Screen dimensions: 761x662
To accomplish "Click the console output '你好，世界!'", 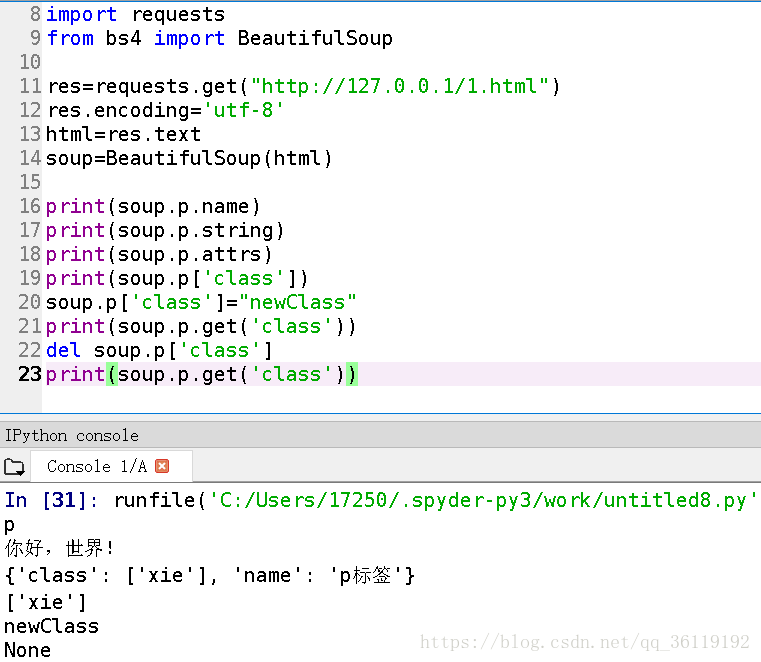I will click(x=59, y=548).
